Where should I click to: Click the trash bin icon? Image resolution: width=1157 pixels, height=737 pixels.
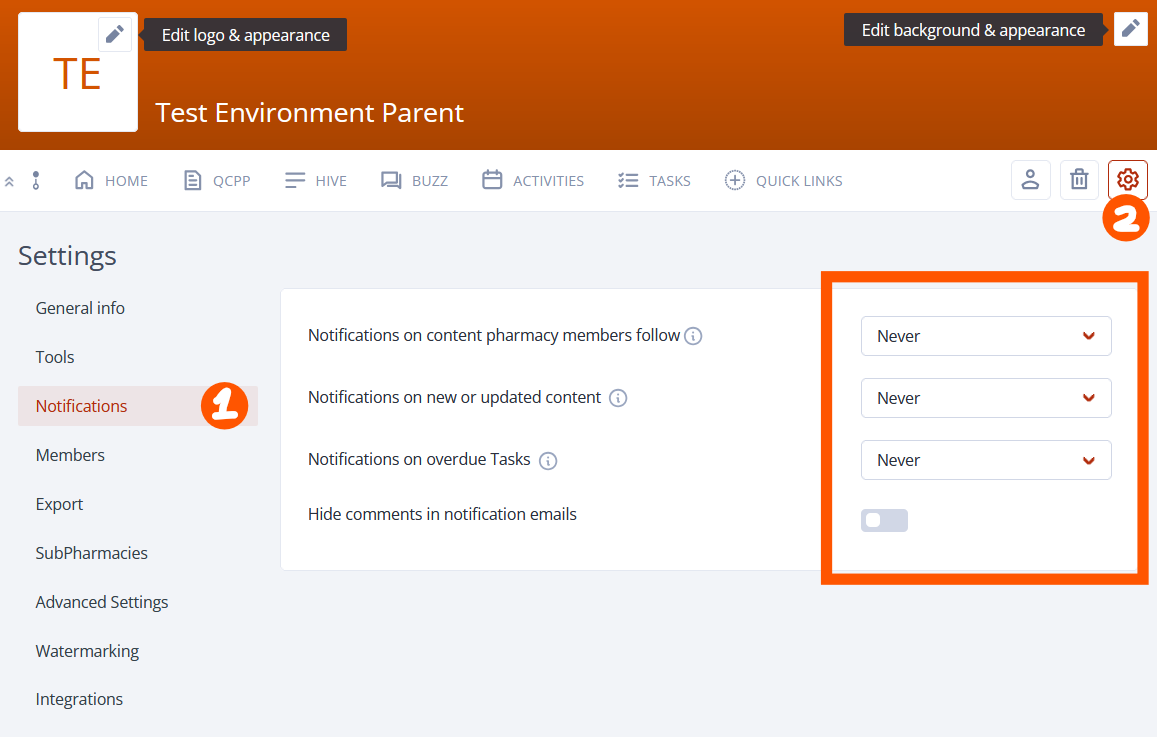point(1079,179)
